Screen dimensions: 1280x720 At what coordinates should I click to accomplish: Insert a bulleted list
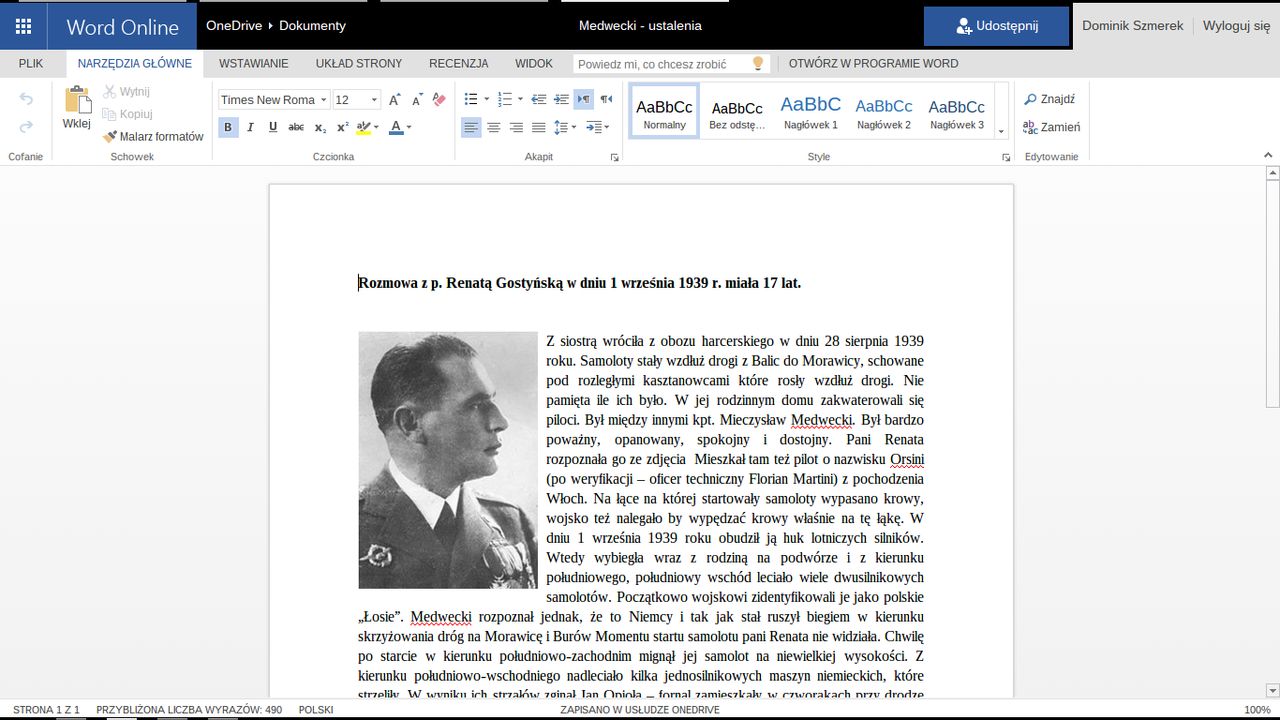tap(471, 99)
